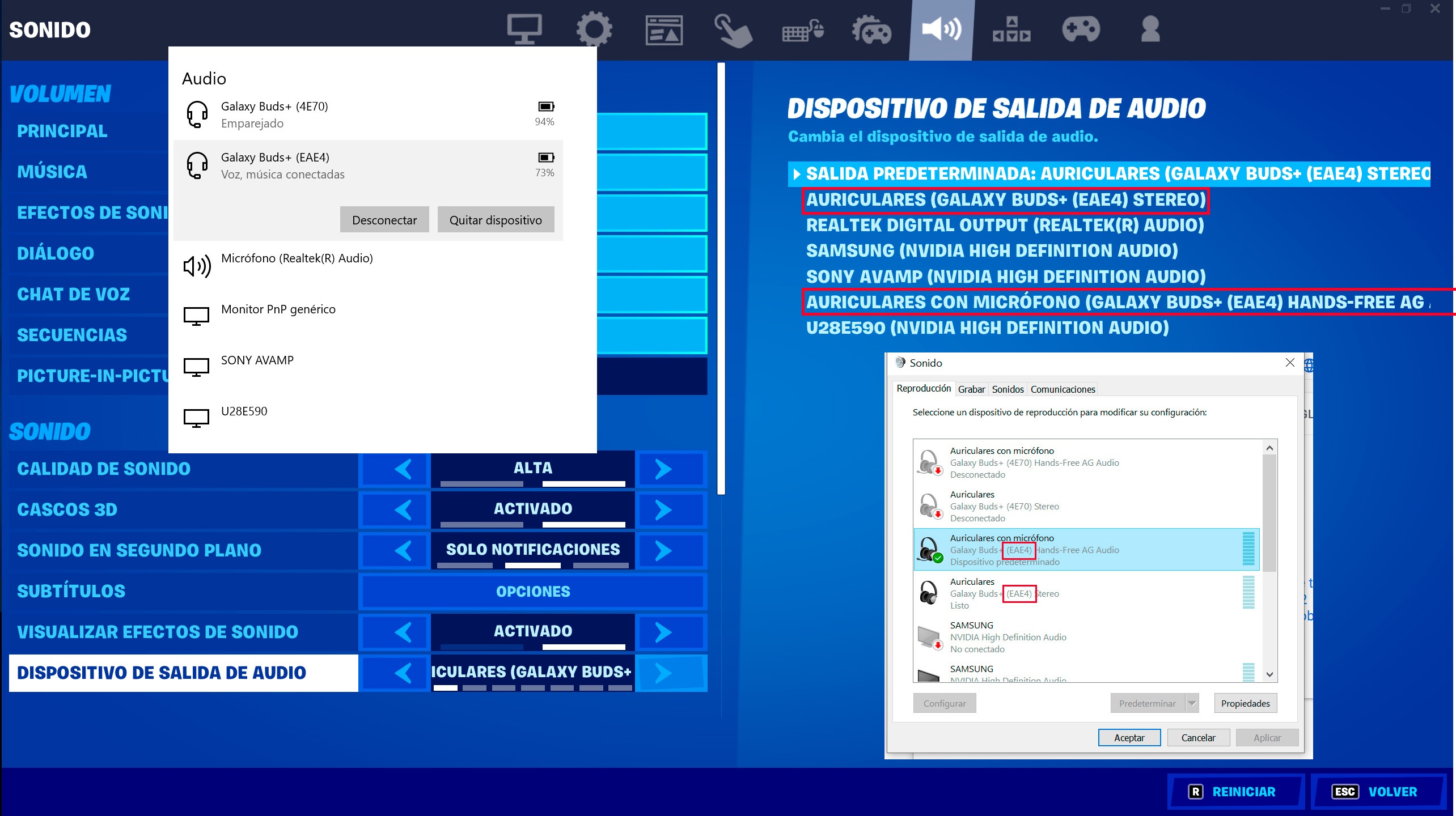Screen dimensions: 1456x816
Task: Open the account profile settings icon
Action: pos(1150,29)
